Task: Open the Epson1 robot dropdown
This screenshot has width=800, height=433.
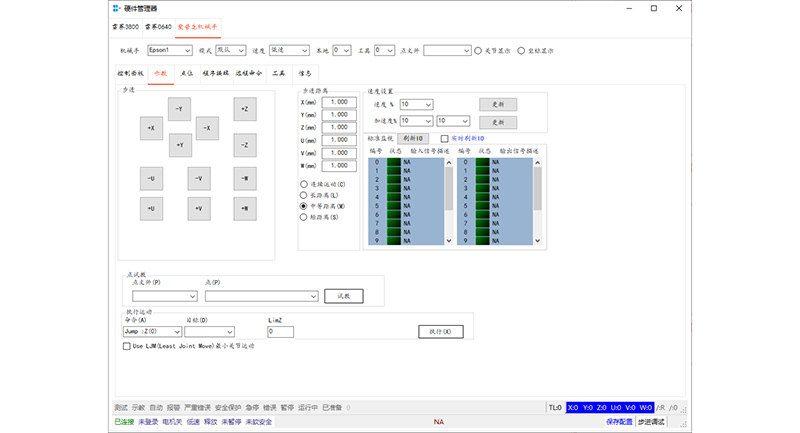Action: click(170, 50)
